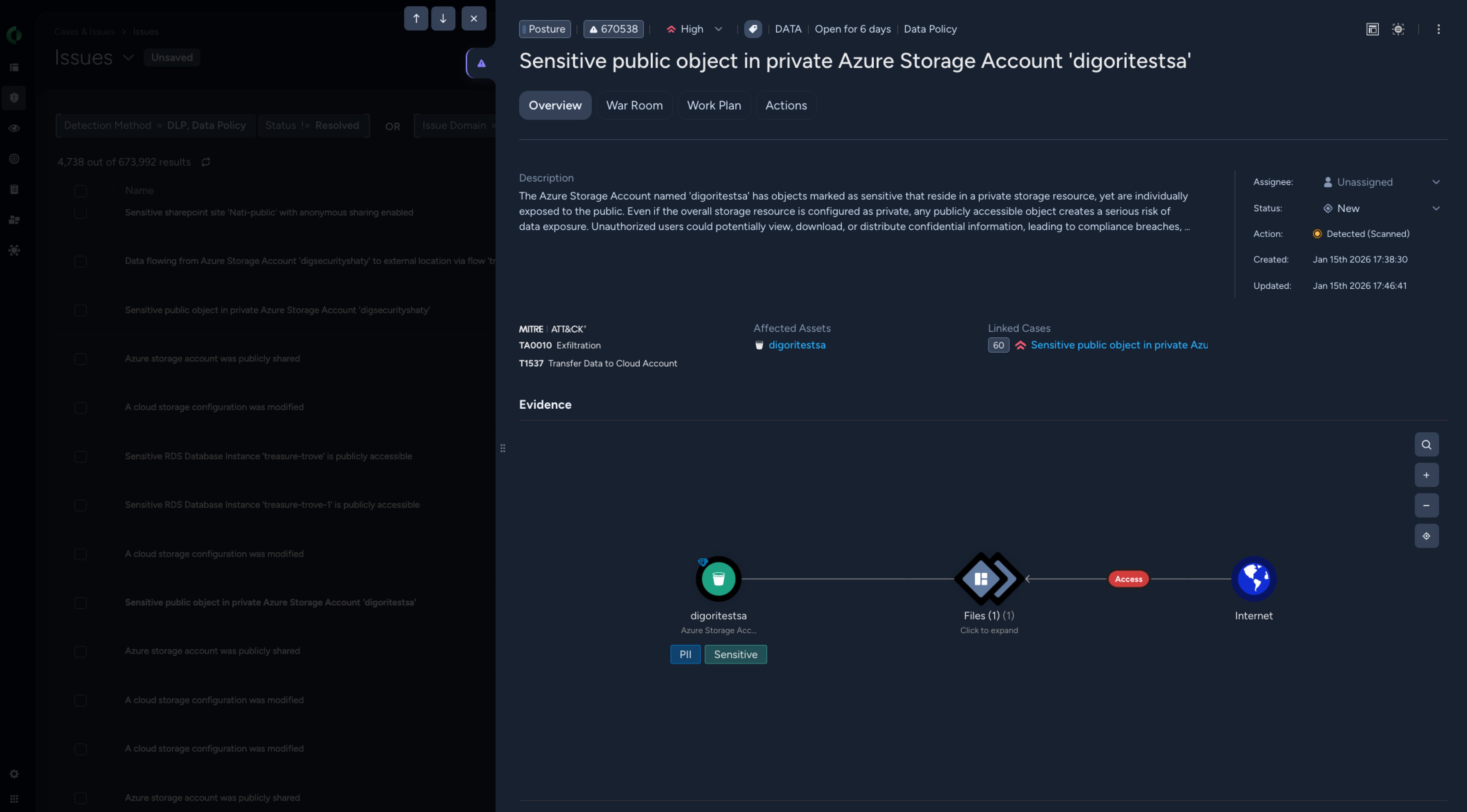Image resolution: width=1467 pixels, height=812 pixels.
Task: Toggle the select-all checkbox next to Name
Action: (x=80, y=191)
